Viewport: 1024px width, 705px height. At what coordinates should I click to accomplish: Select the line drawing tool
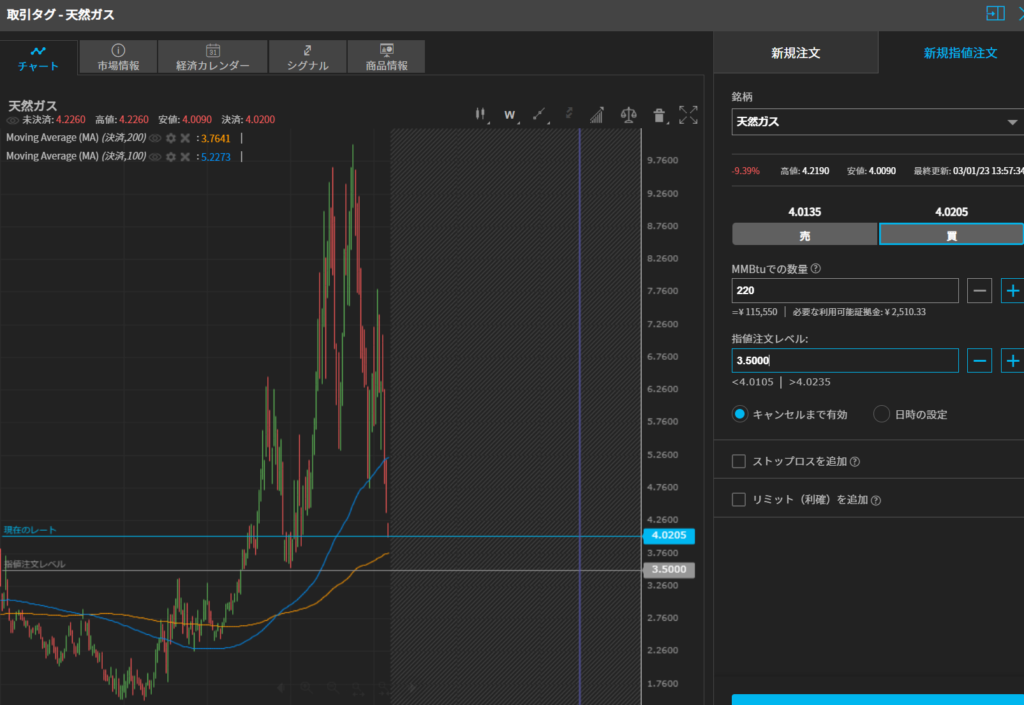coord(540,115)
